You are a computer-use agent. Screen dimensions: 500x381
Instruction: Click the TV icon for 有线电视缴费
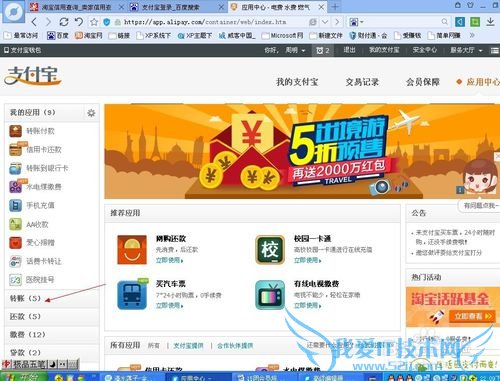[270, 295]
